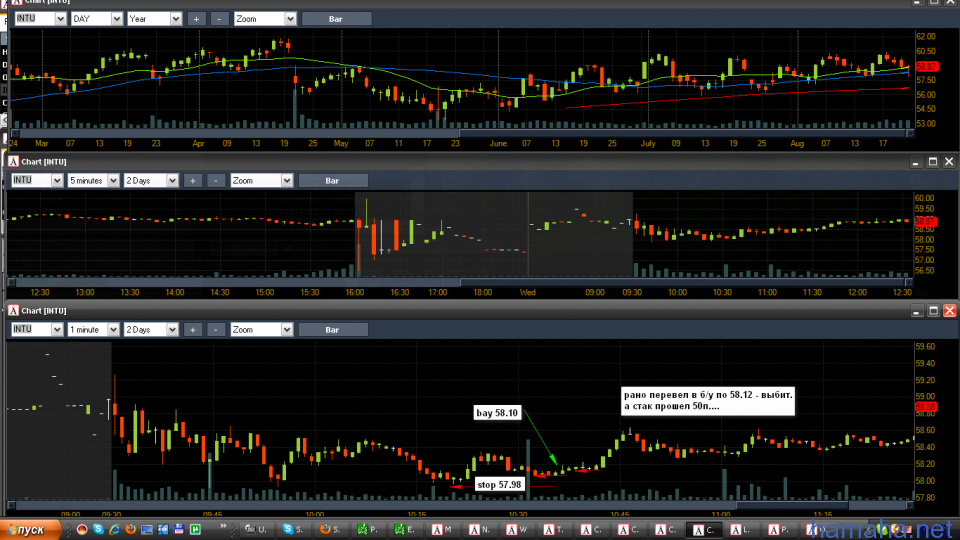The height and width of the screenshot is (540, 960).
Task: Switch to the 'E.' taskbar window
Action: [x=405, y=530]
